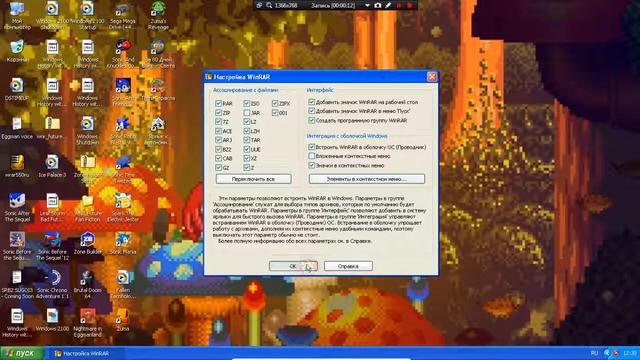Take a snapshot with the recorder camera icon
The image size is (640, 360).
tap(378, 5)
